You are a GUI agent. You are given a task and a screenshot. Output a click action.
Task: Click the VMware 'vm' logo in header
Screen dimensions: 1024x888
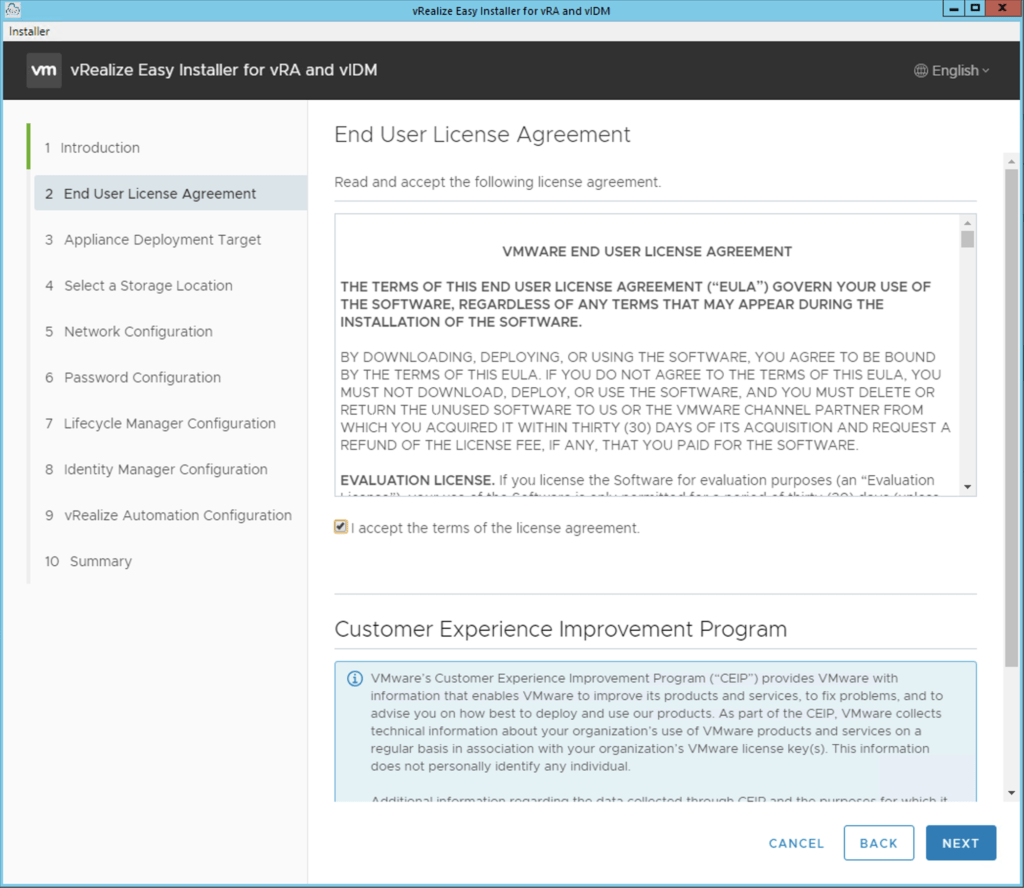[x=44, y=71]
